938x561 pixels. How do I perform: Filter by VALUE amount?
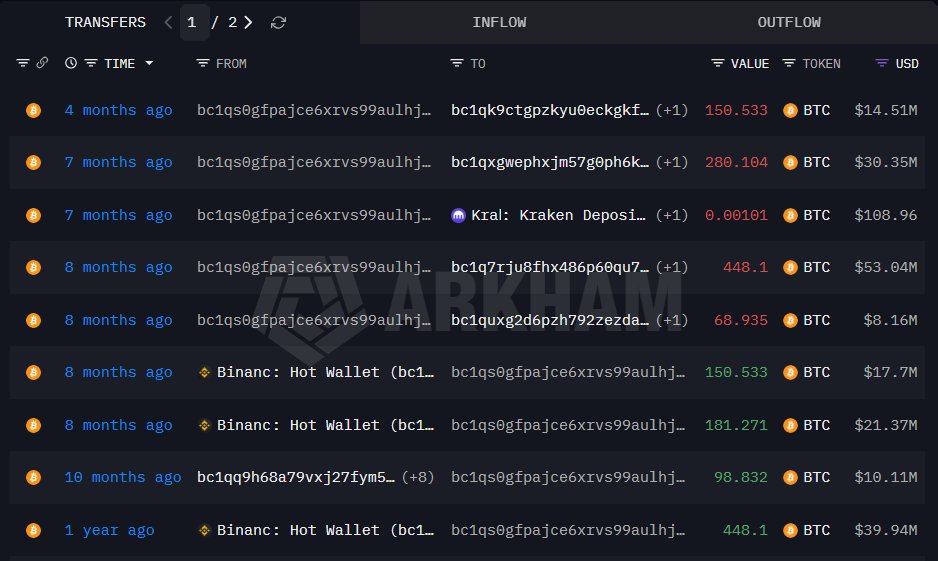click(717, 63)
